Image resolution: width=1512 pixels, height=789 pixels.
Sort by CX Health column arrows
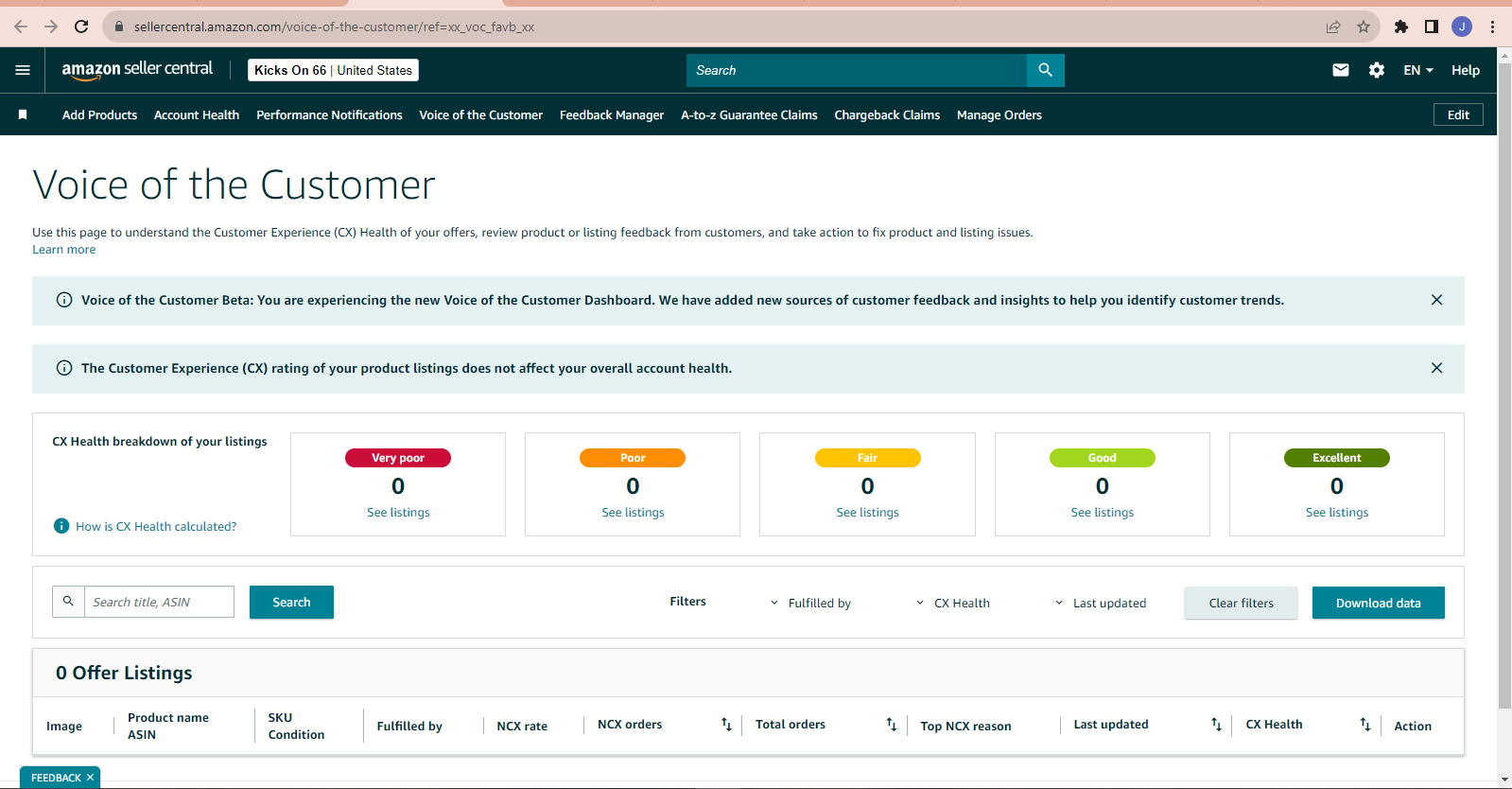click(1364, 725)
